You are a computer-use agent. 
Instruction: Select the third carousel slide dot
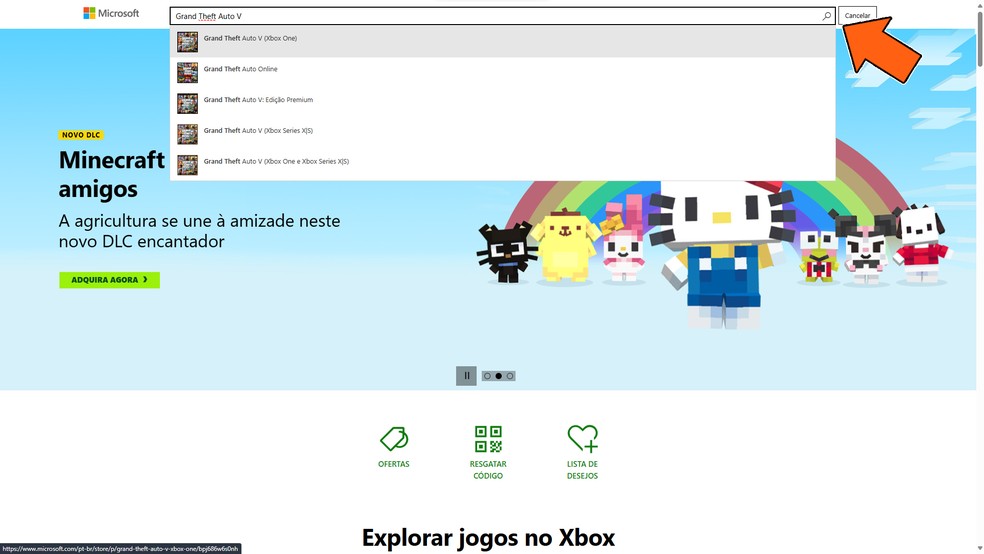click(510, 376)
